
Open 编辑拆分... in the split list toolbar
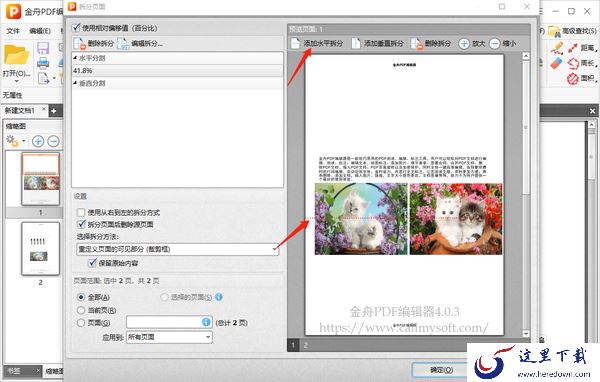tap(140, 44)
